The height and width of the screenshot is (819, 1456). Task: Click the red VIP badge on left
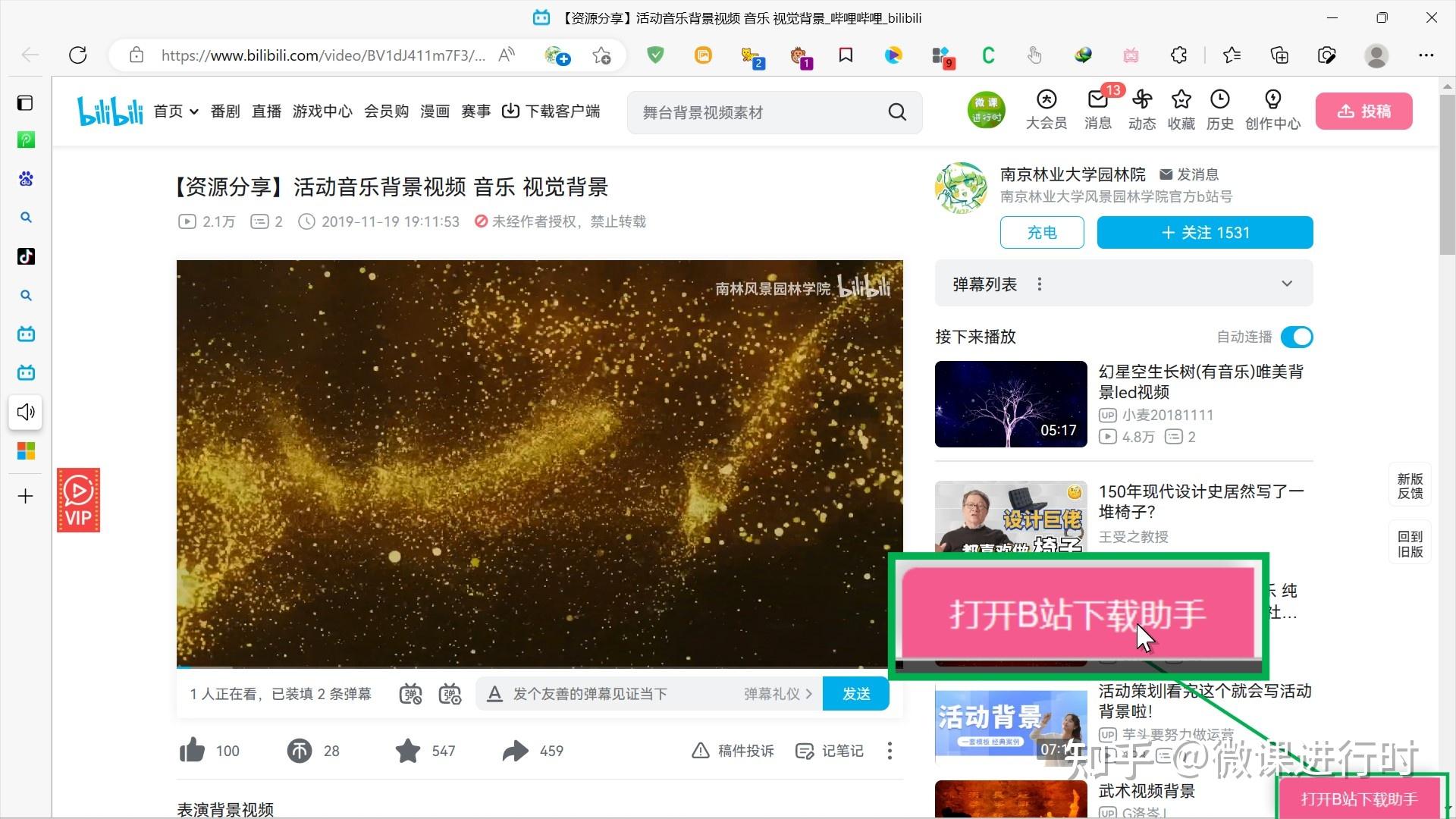click(78, 500)
